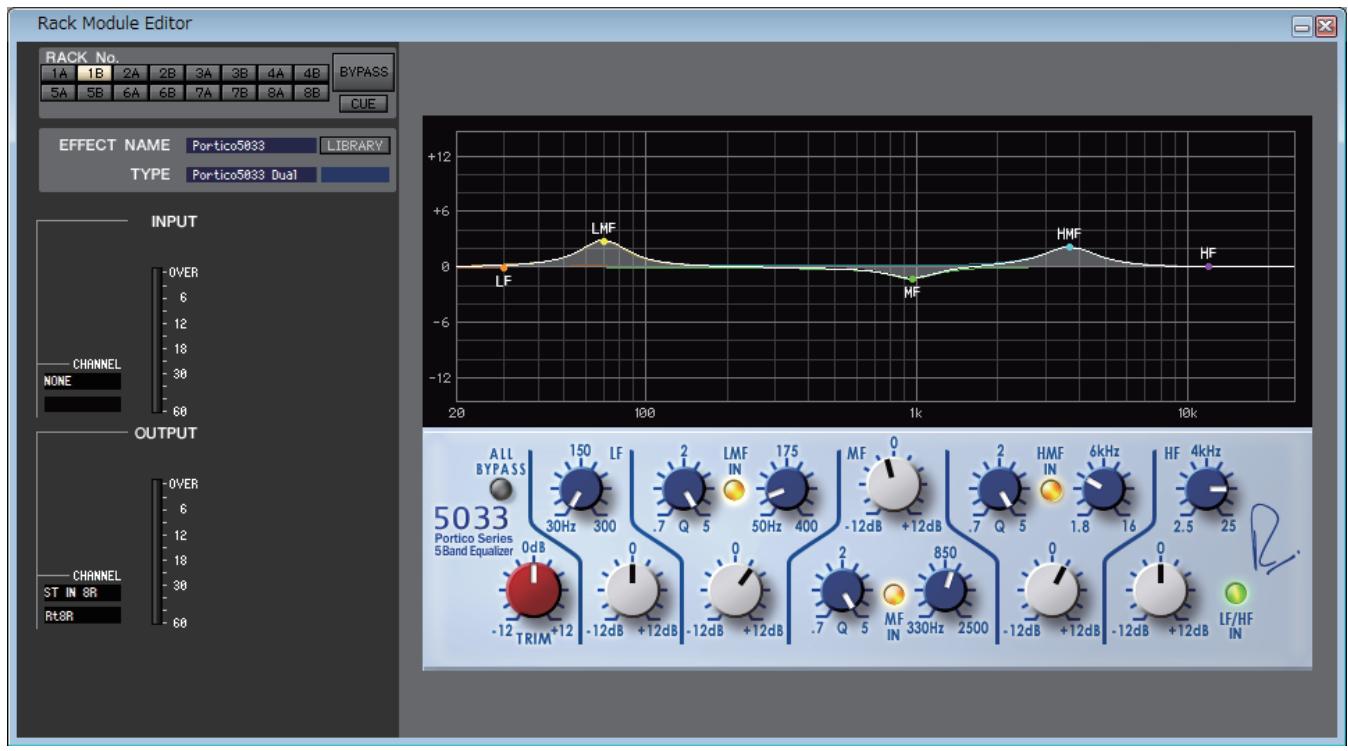Click the INPUT level meter
The height and width of the screenshot is (751, 1348).
pos(155,340)
